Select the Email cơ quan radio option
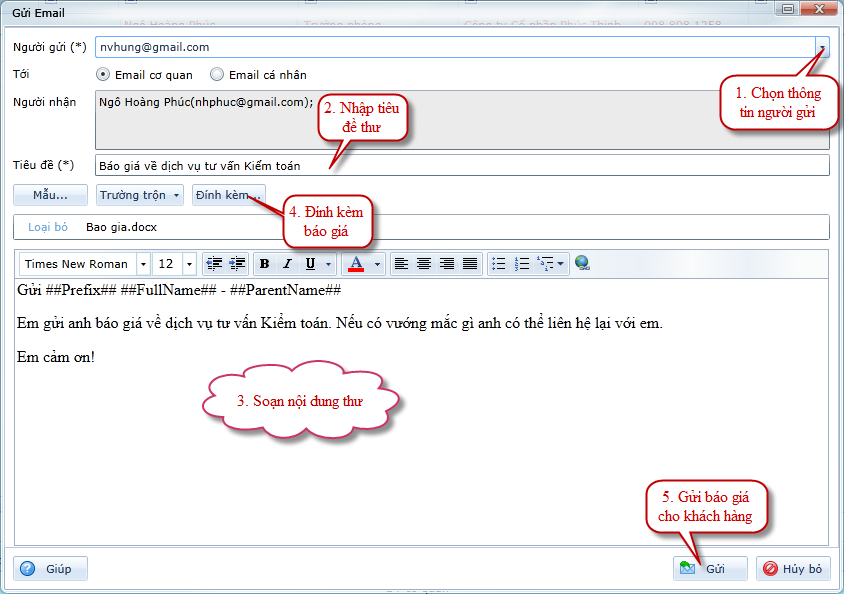This screenshot has height=594, width=844. tap(103, 75)
